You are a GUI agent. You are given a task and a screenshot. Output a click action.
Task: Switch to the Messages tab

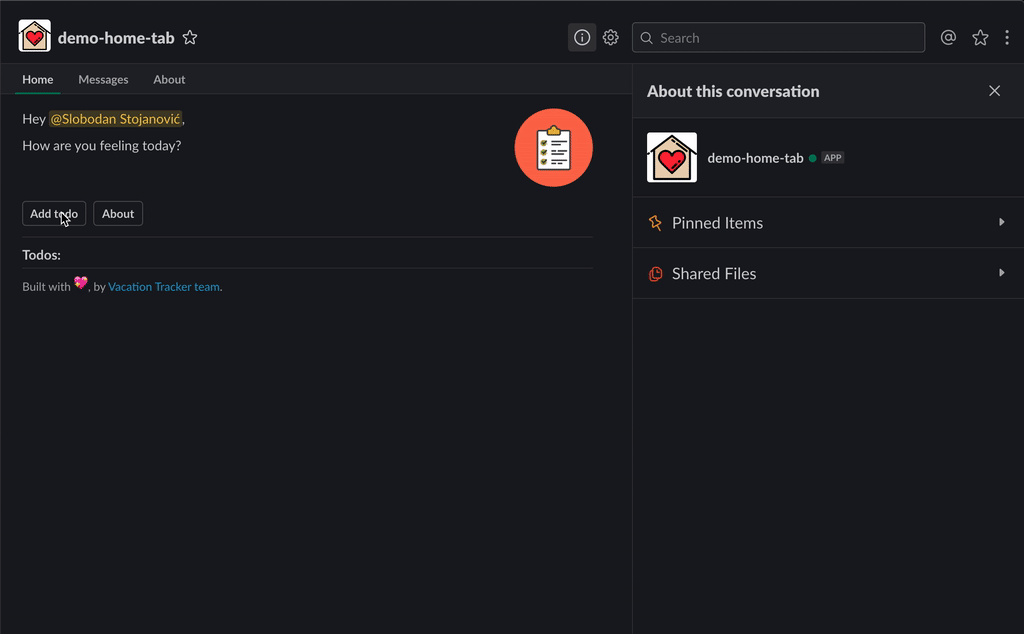coord(103,80)
